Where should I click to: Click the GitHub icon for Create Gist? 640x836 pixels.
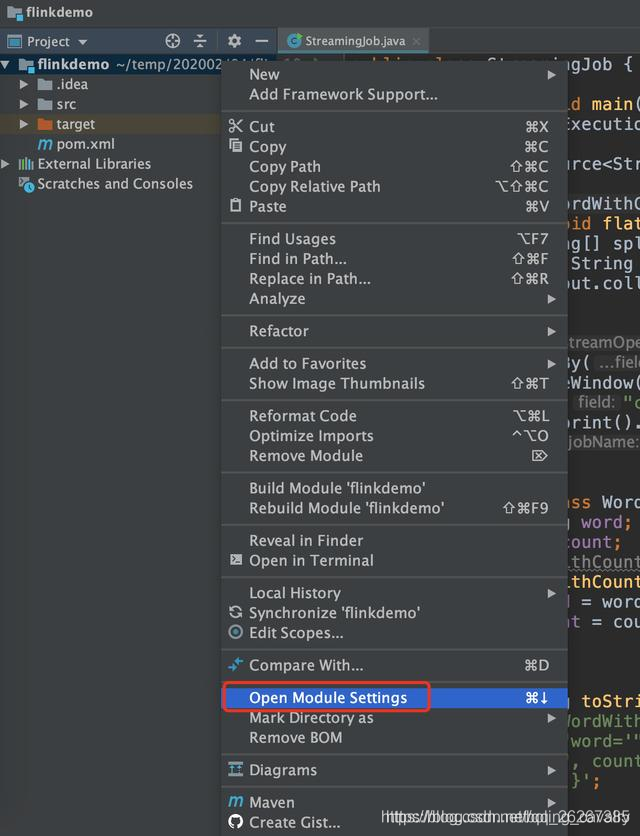[235, 822]
